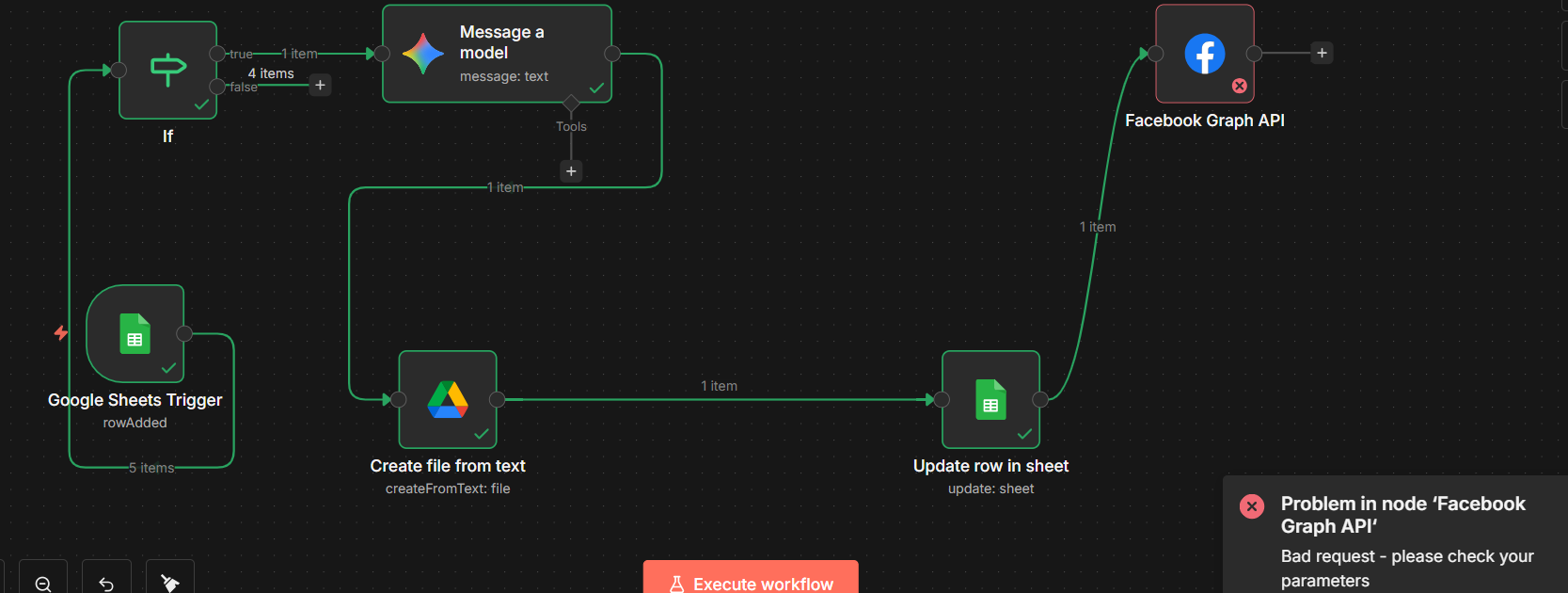Image resolution: width=1568 pixels, height=593 pixels.
Task: Click the 'Google Sheets Trigger' label
Action: (x=135, y=400)
